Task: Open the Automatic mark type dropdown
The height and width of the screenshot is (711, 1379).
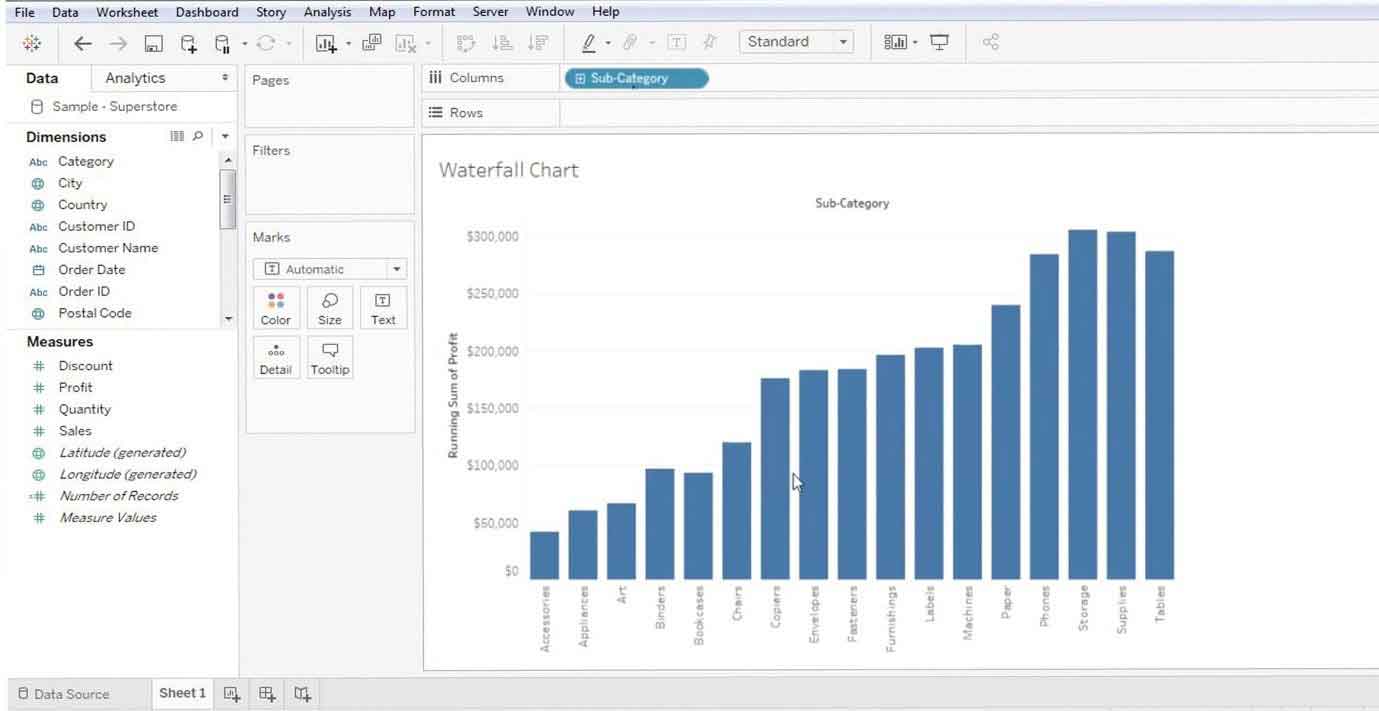Action: tap(396, 268)
